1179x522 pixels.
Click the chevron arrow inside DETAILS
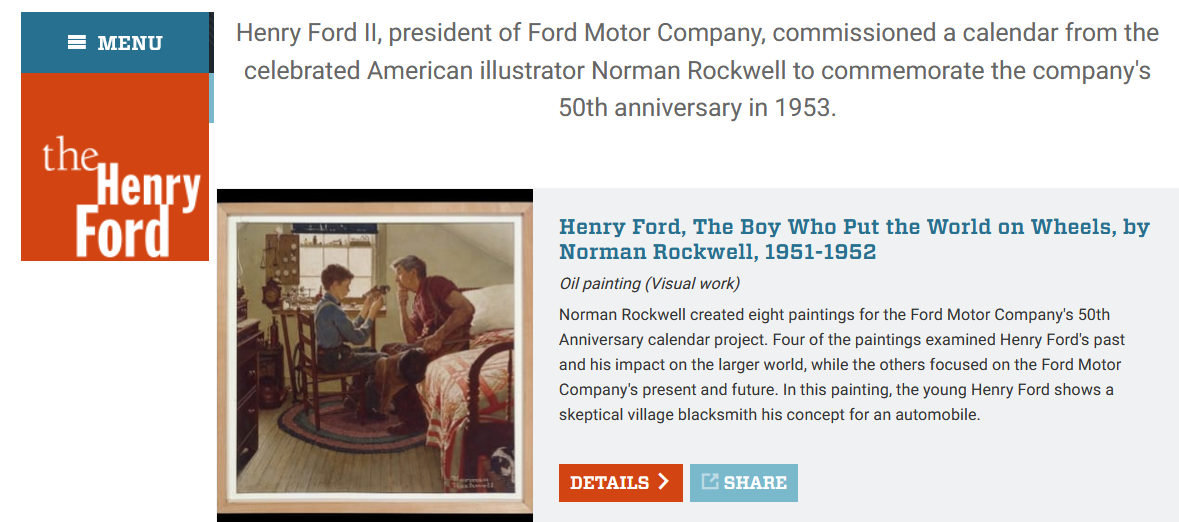664,483
